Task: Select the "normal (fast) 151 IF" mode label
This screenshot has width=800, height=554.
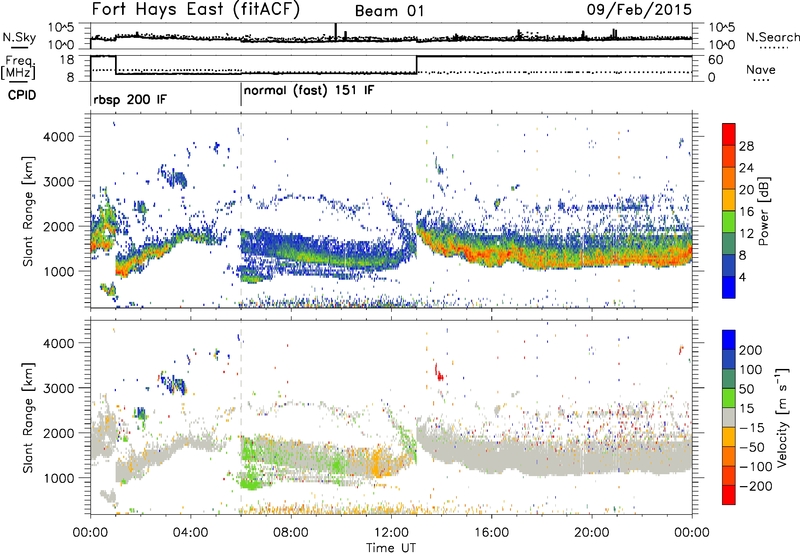Action: (309, 91)
